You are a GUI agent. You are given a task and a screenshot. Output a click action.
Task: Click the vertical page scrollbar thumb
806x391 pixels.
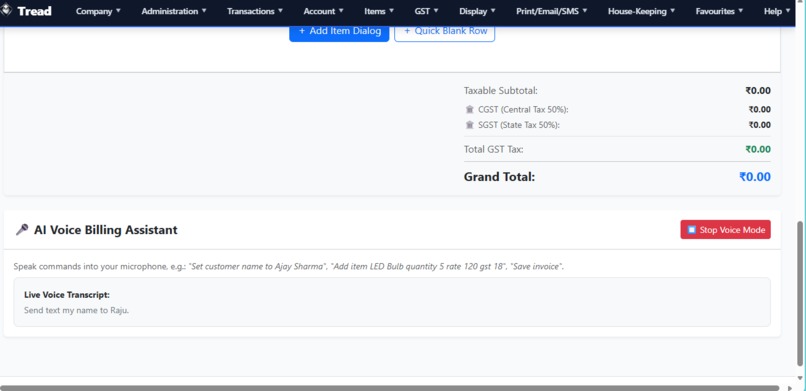click(800, 294)
